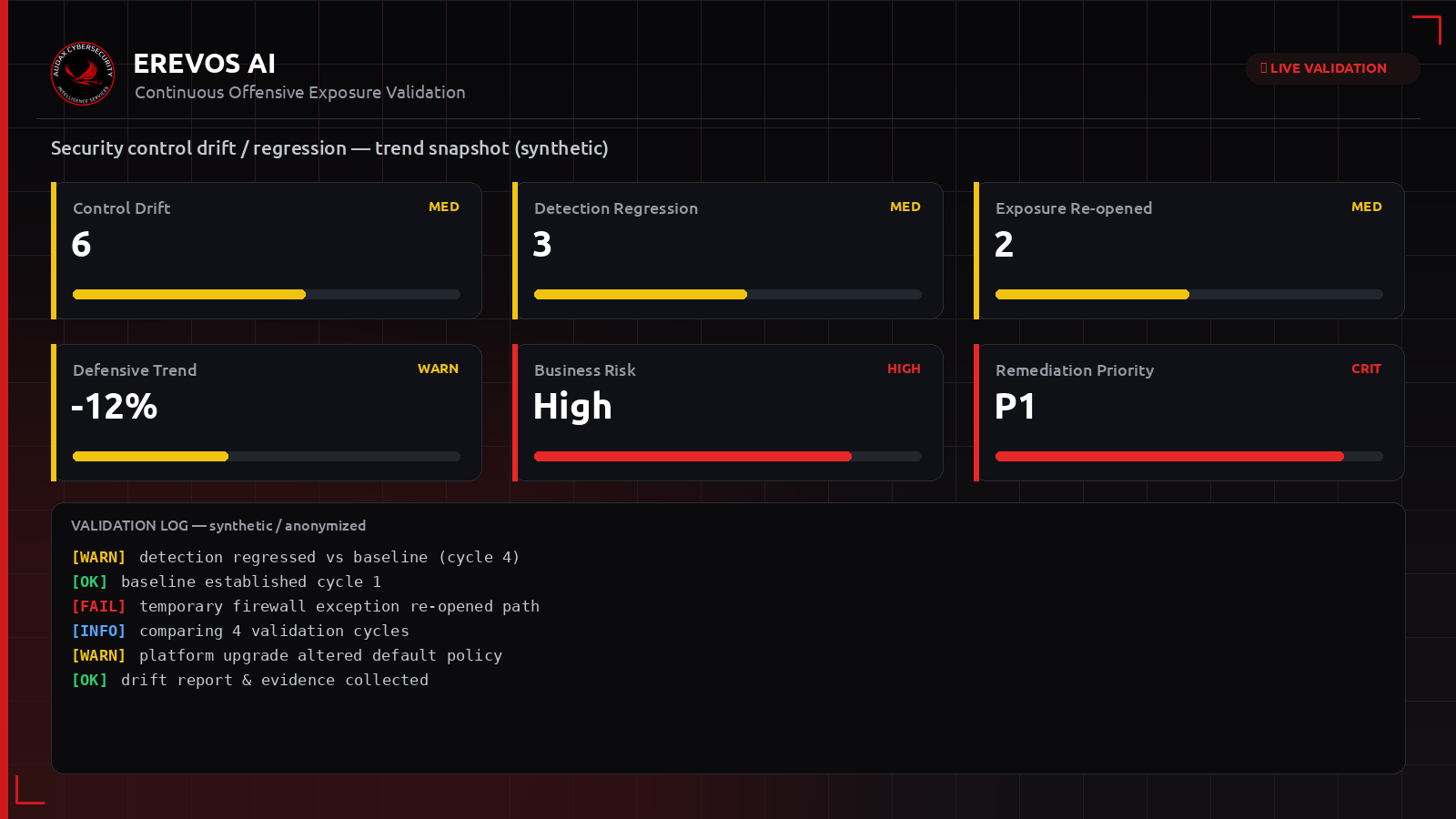Click the HIGH badge on Business Risk

(x=905, y=369)
